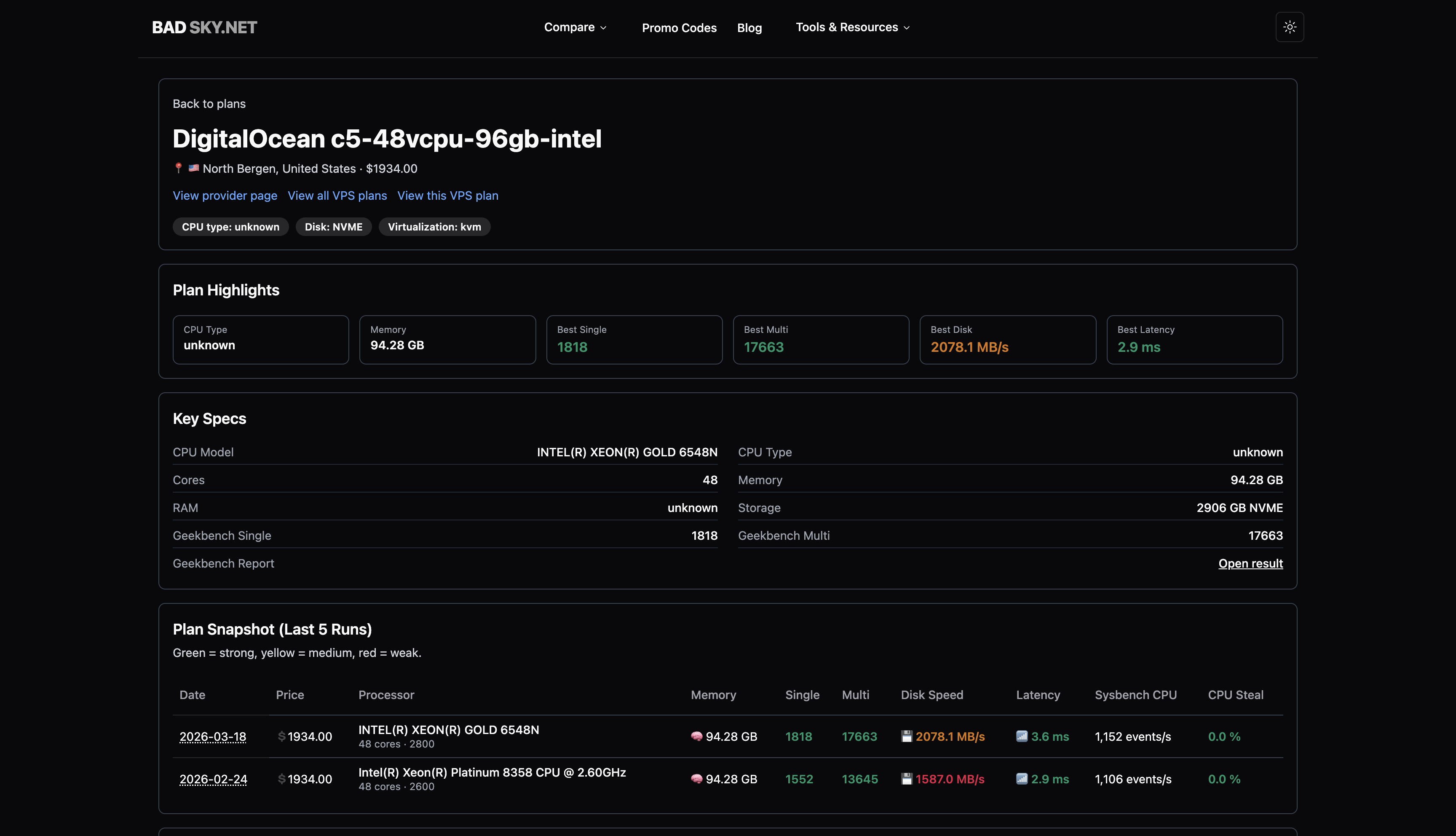1456x836 pixels.
Task: Click the BAD SKY.NET logo
Action: 204,27
